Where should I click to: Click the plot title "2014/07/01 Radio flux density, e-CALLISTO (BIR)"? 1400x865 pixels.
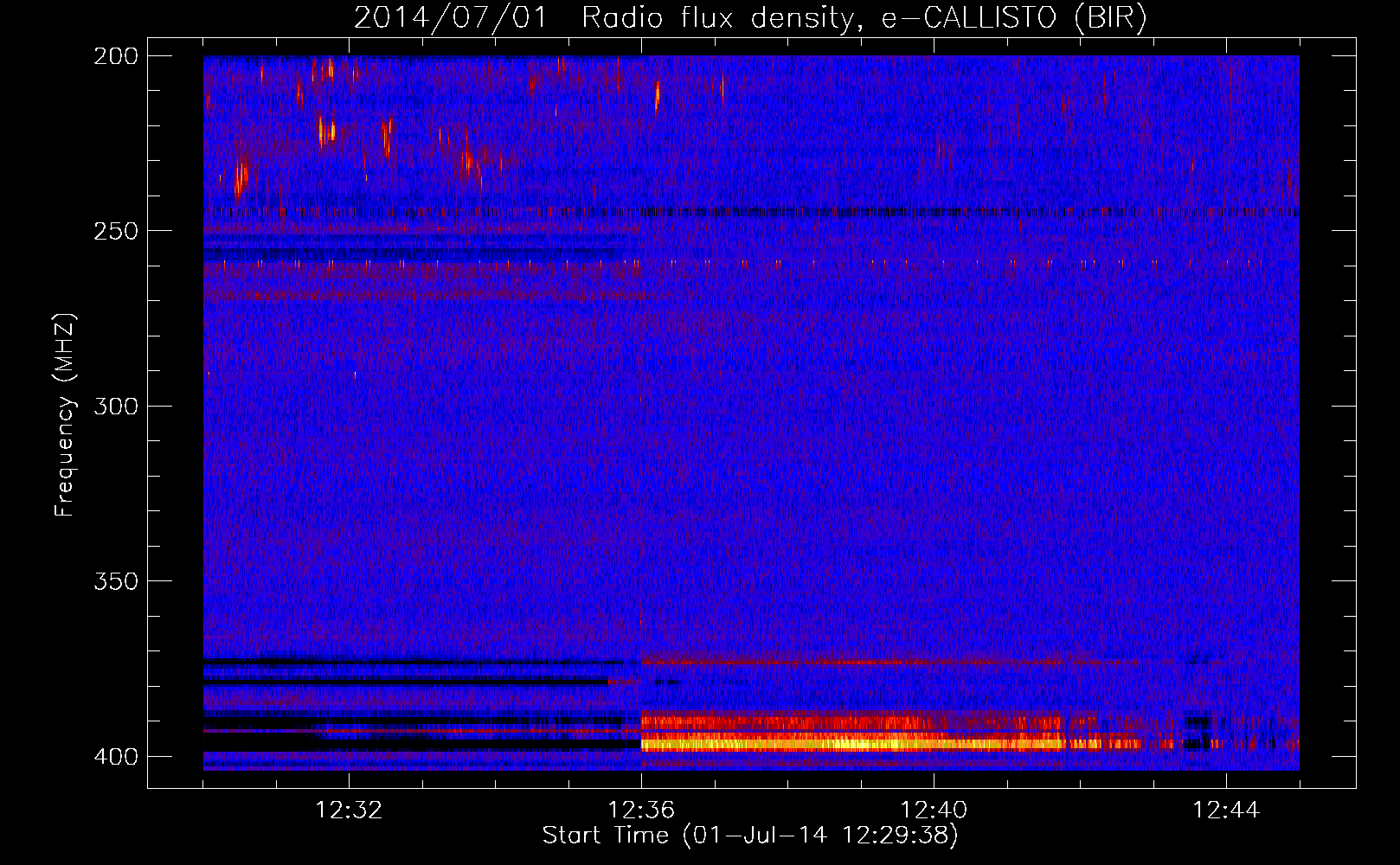[750, 18]
